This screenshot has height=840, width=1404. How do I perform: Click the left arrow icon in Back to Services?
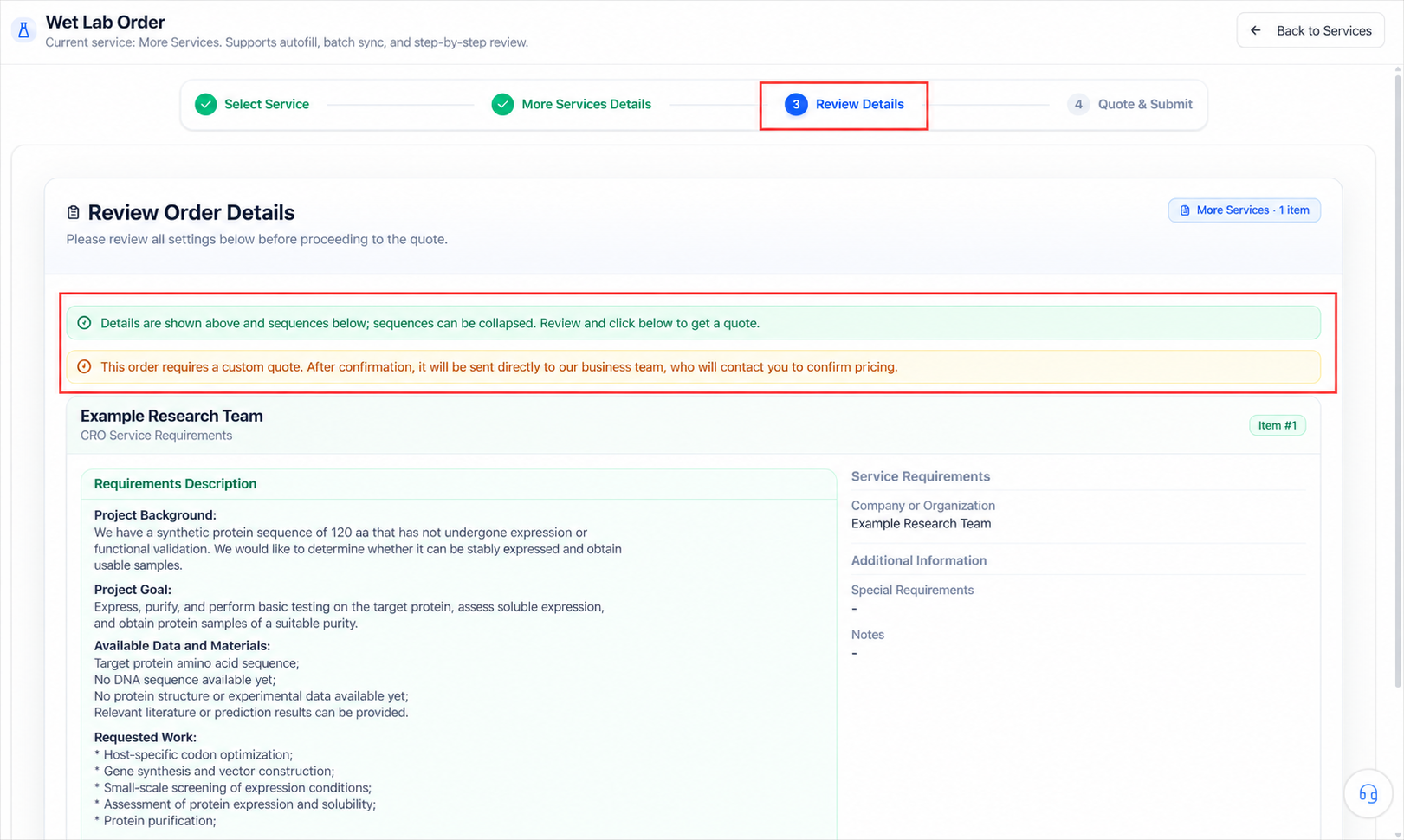pyautogui.click(x=1255, y=30)
